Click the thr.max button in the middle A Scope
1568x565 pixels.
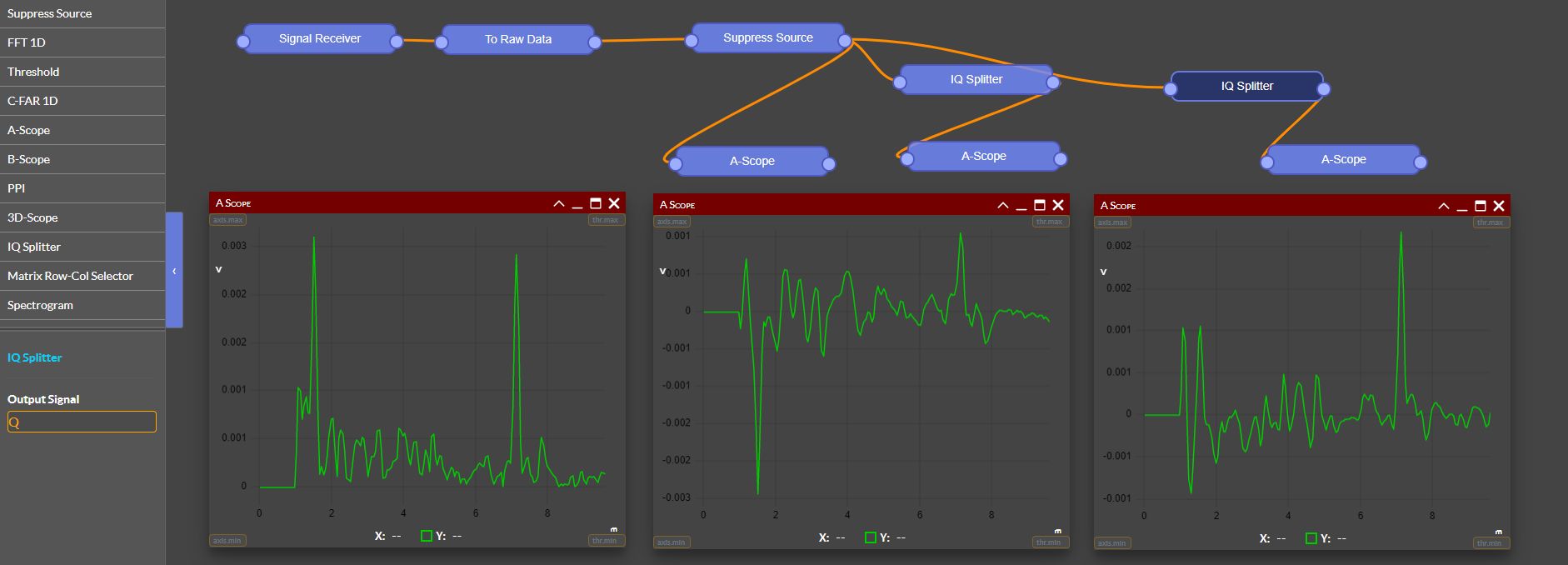[1050, 222]
